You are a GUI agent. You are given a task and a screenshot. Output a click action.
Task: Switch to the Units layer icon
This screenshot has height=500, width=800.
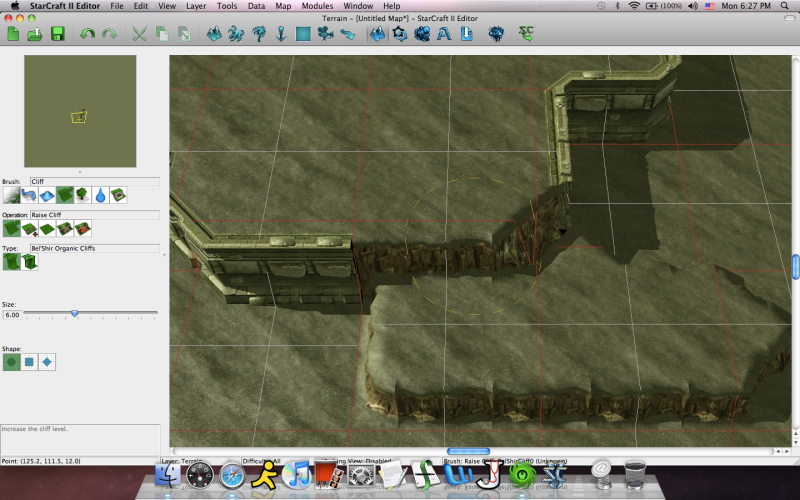[x=236, y=34]
